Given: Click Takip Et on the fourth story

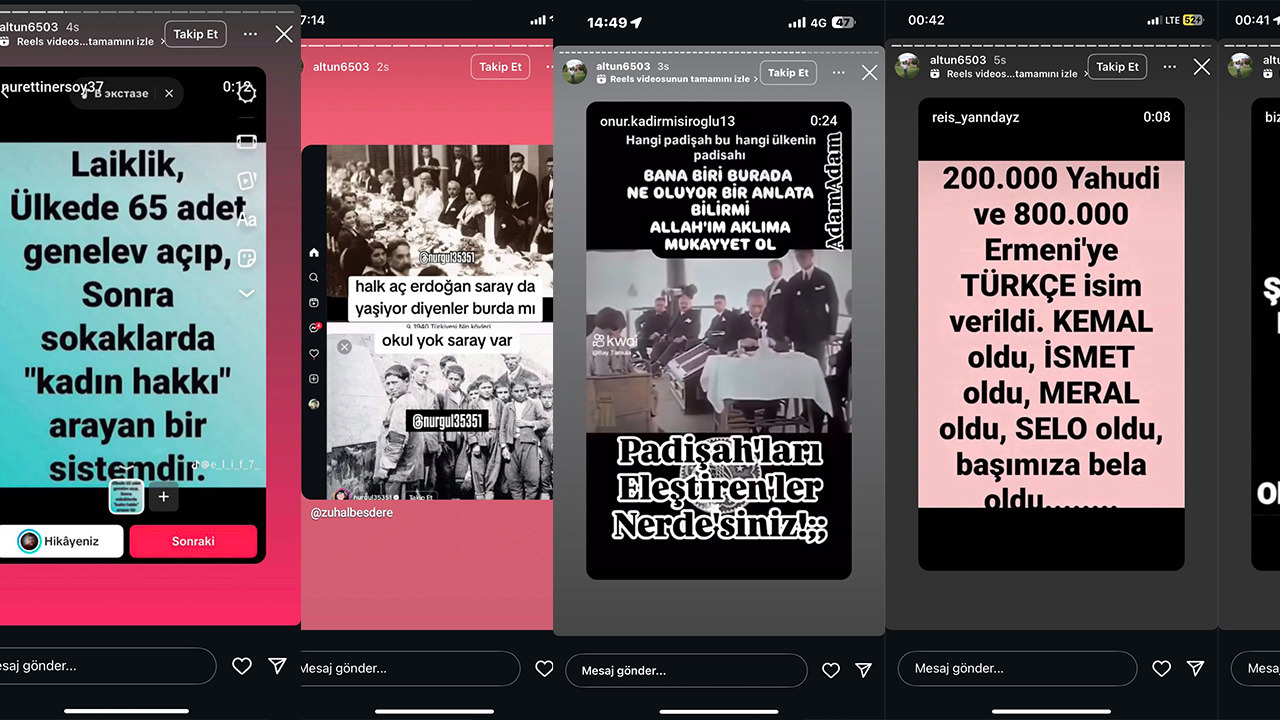Looking at the screenshot, I should 1117,67.
